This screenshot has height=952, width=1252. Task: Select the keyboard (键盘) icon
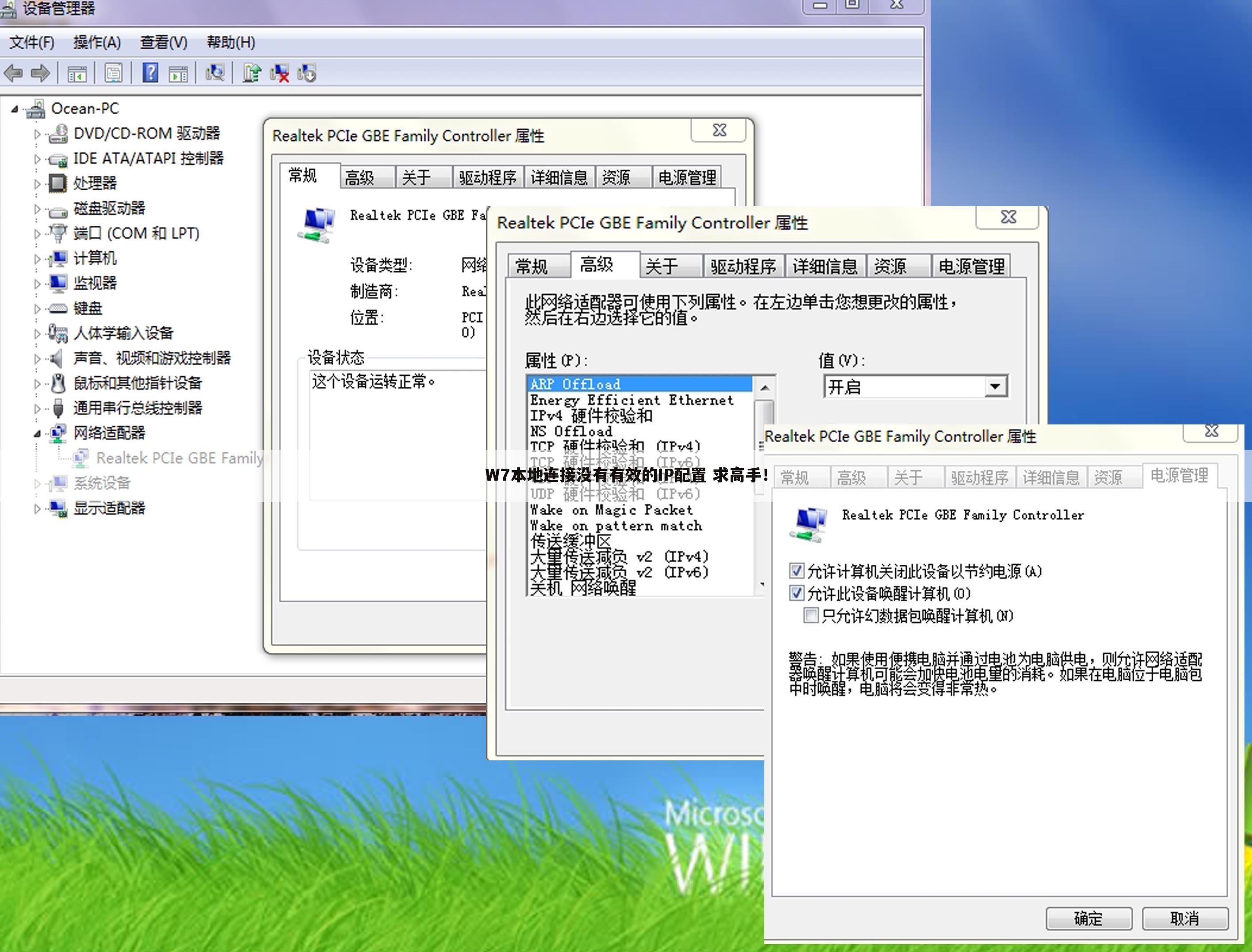tap(58, 308)
